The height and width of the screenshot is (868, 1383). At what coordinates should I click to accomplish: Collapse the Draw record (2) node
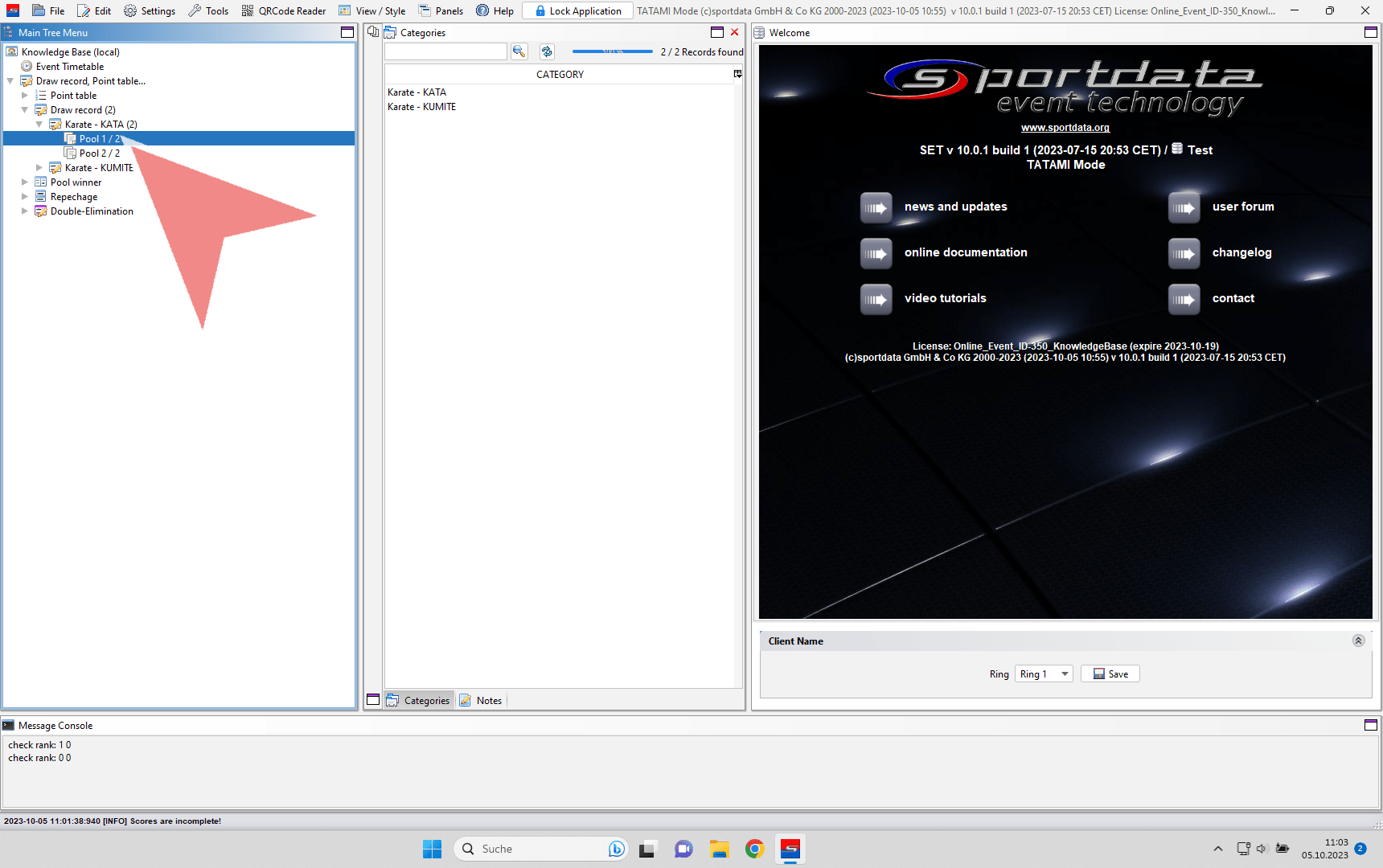[25, 110]
